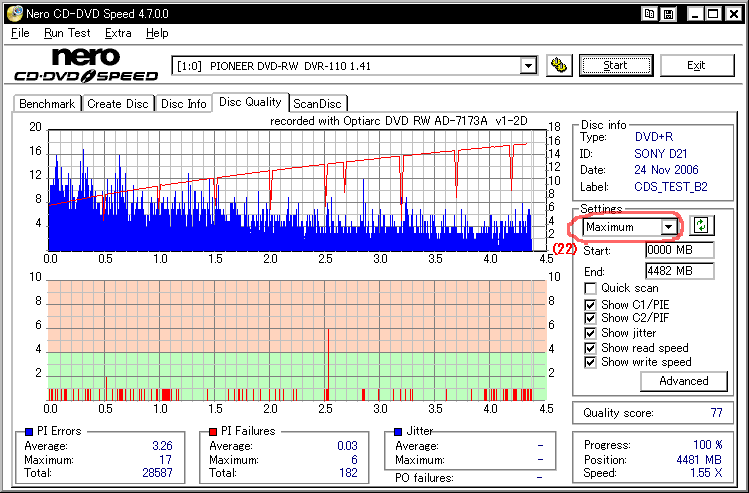Click the blue PI Errors color swatch
The height and width of the screenshot is (493, 749).
coord(29,432)
